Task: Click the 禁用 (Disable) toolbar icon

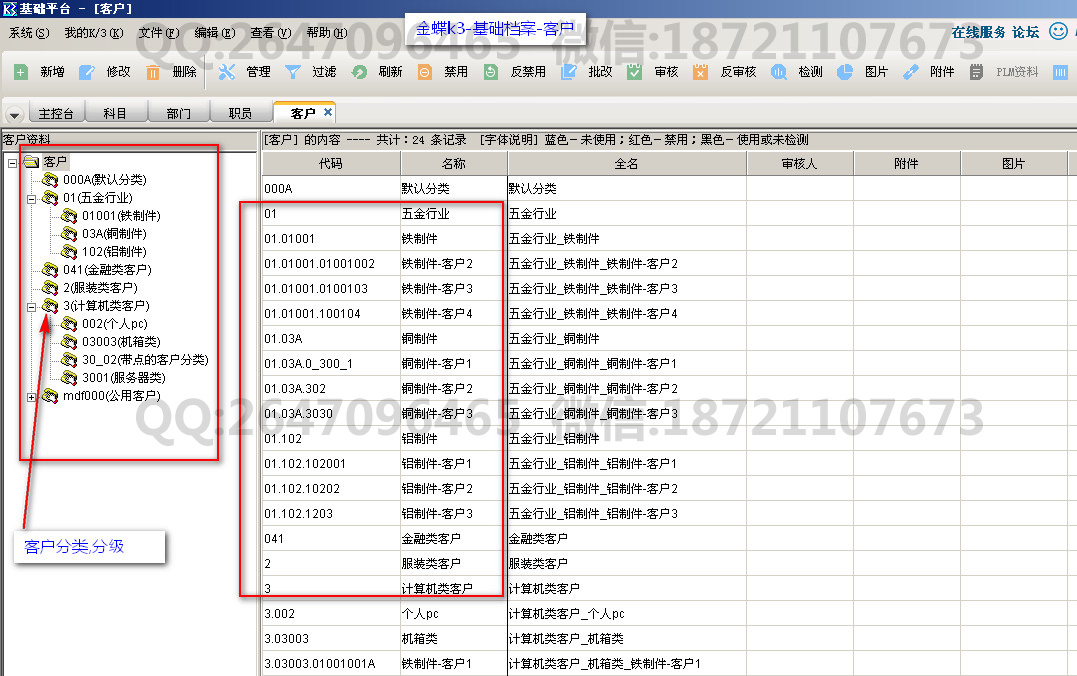Action: [425, 72]
